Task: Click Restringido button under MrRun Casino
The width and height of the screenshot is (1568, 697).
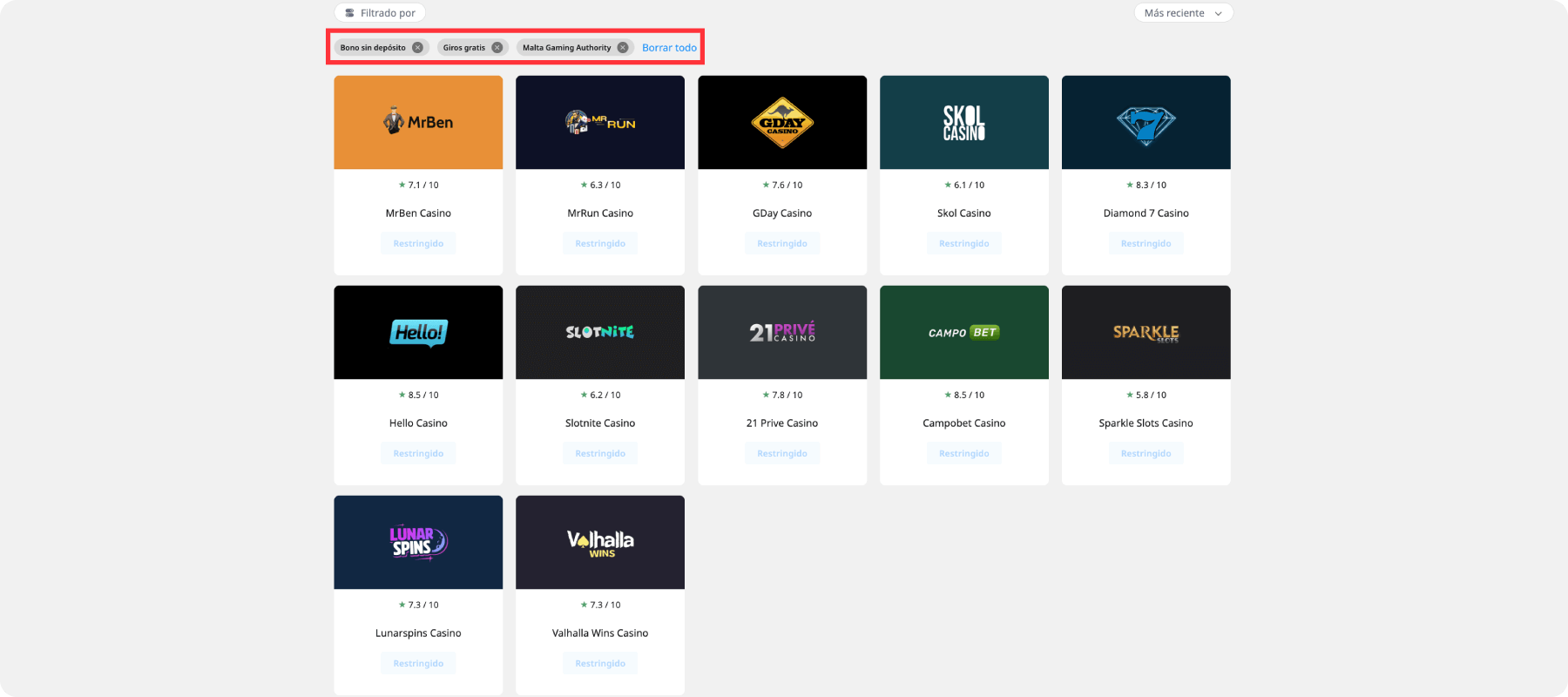Action: click(600, 244)
